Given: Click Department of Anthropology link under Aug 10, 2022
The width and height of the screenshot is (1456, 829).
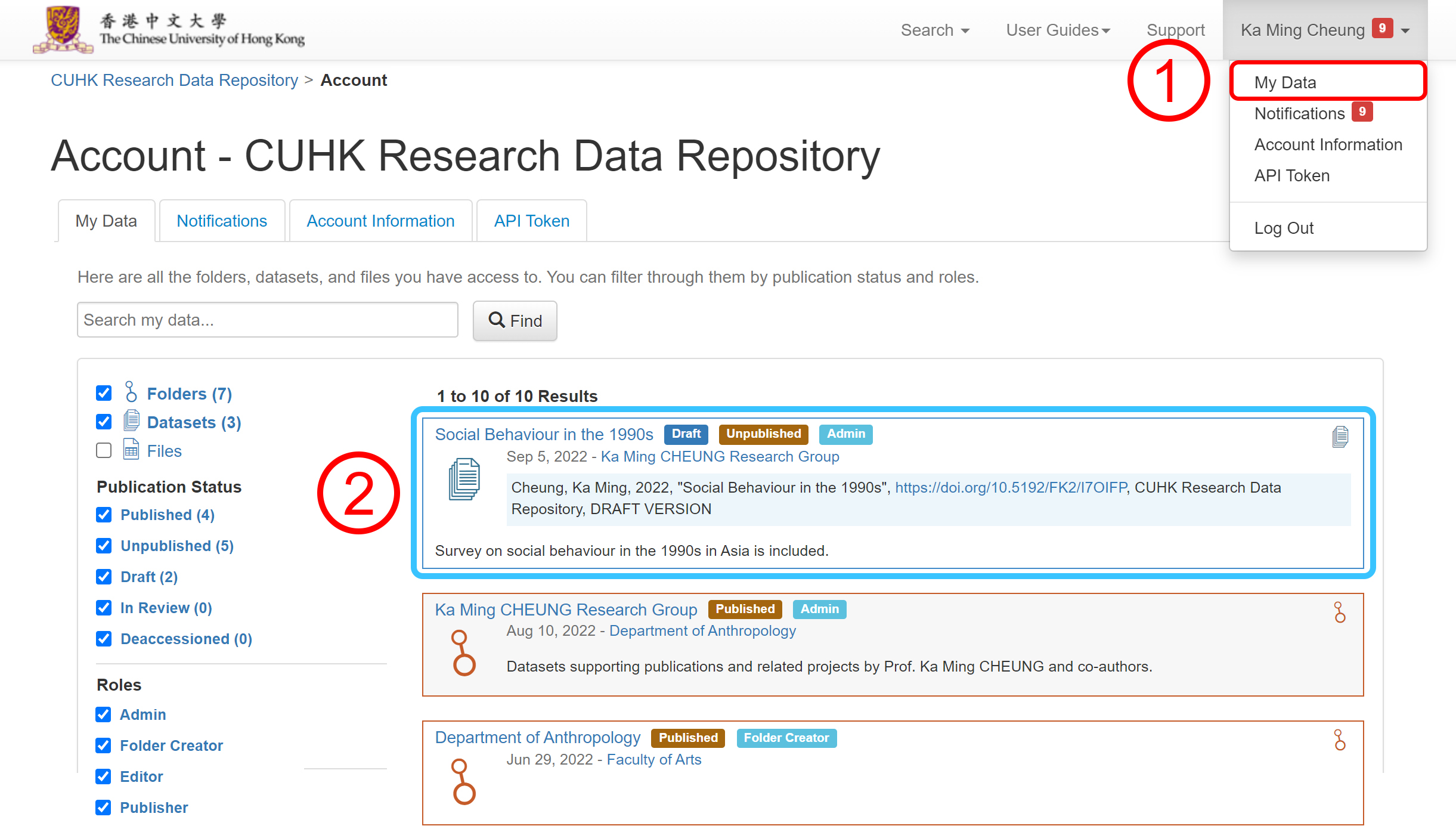Looking at the screenshot, I should point(702,631).
